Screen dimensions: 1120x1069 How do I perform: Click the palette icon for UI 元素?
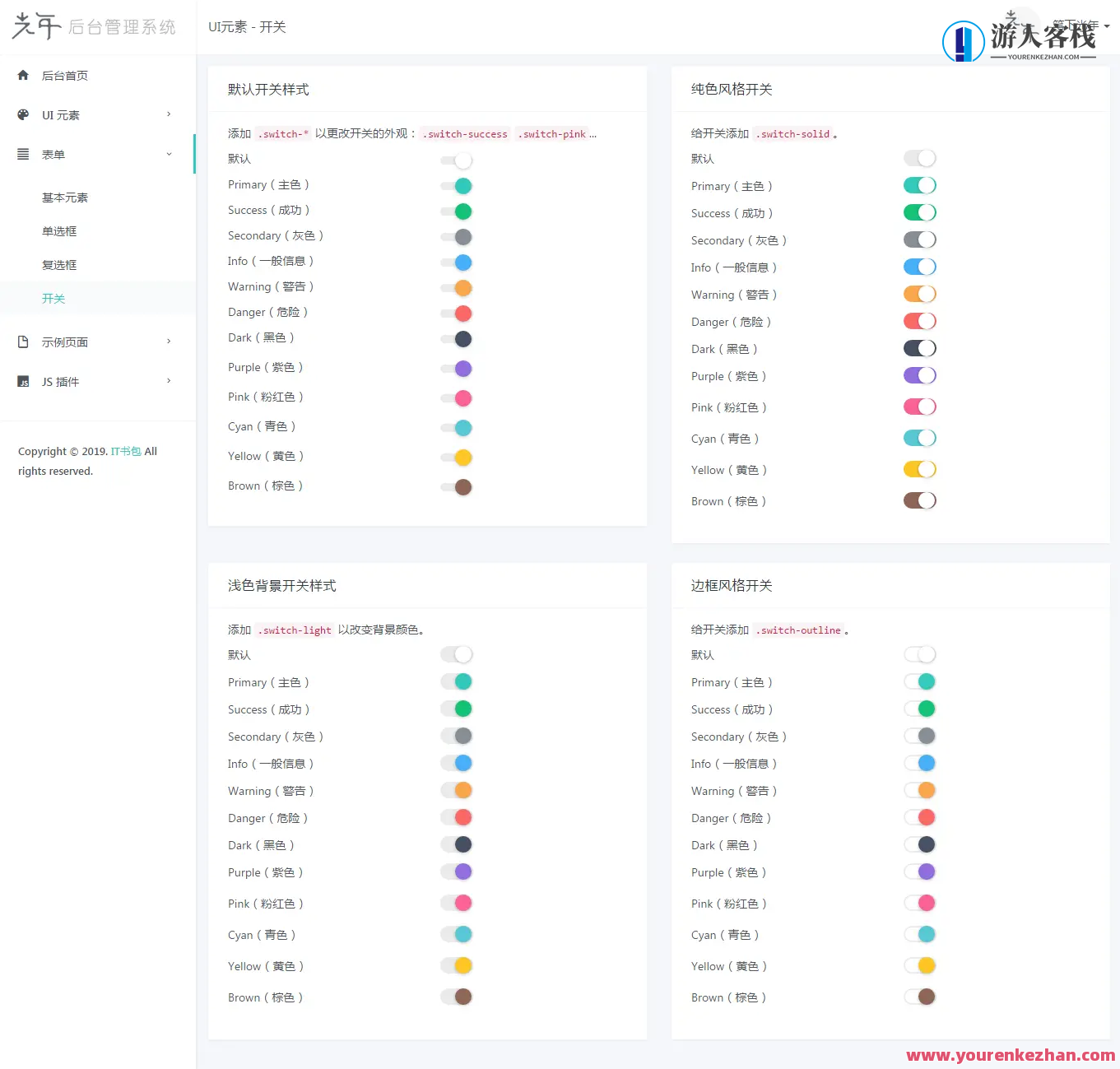click(23, 115)
